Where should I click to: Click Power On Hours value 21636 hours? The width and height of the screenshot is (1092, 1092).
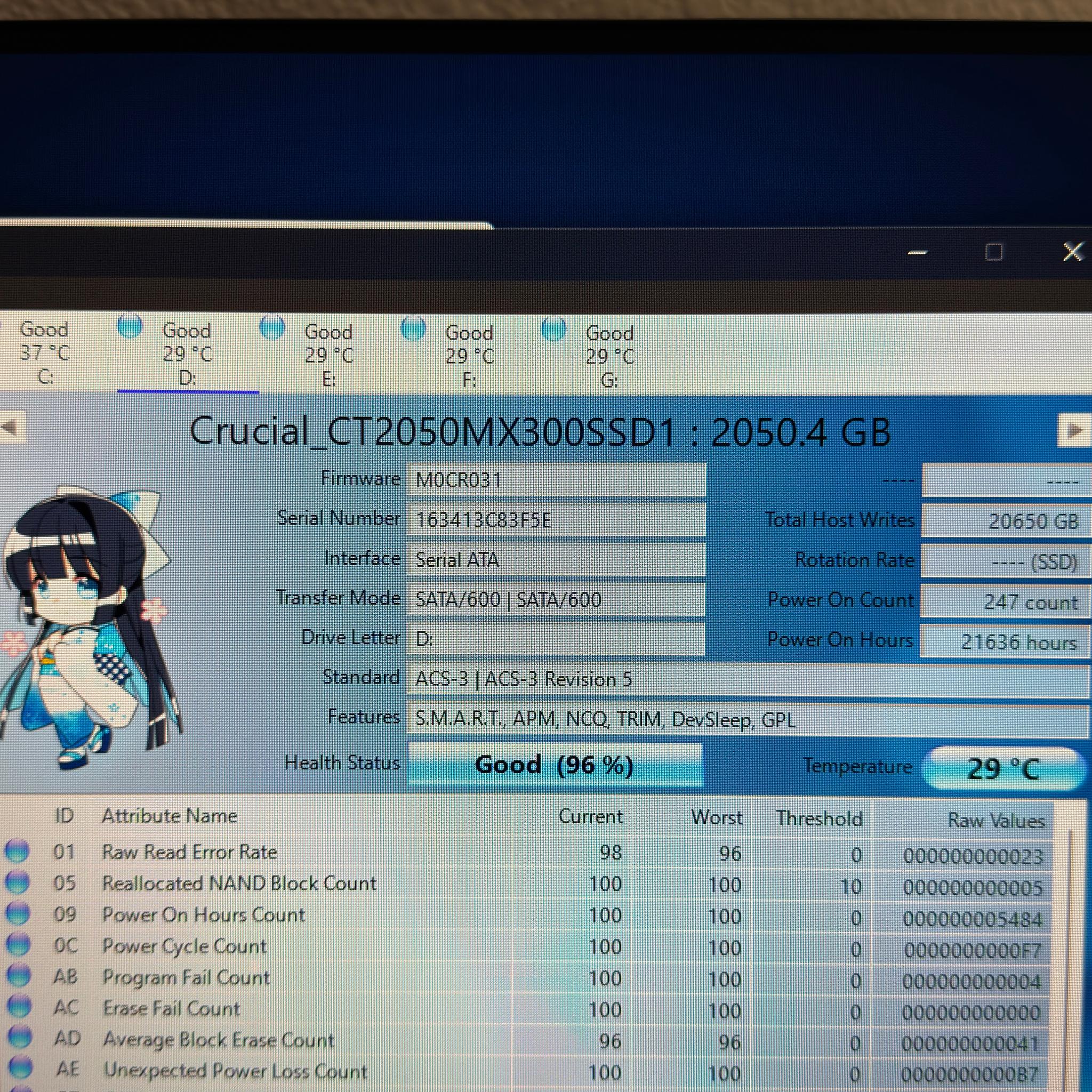[x=1005, y=642]
